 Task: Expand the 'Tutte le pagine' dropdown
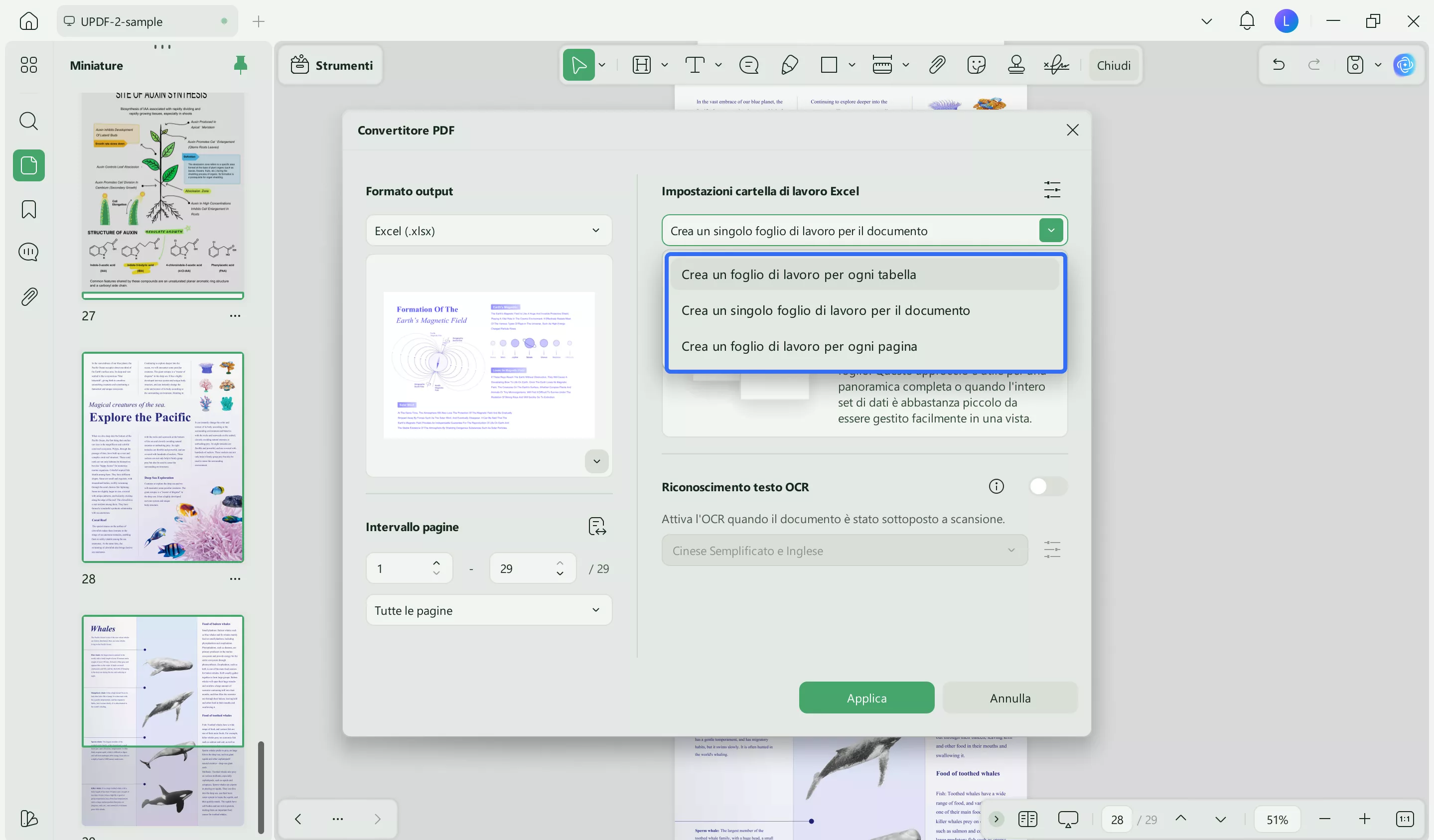[488, 609]
